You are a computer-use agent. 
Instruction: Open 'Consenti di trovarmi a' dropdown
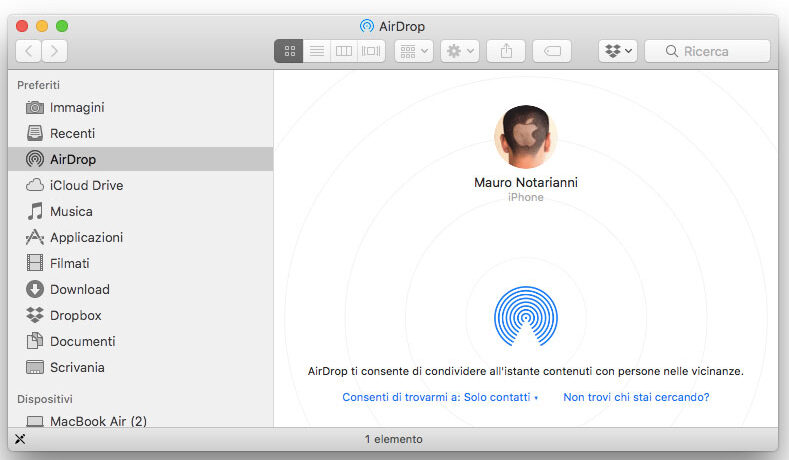click(440, 397)
